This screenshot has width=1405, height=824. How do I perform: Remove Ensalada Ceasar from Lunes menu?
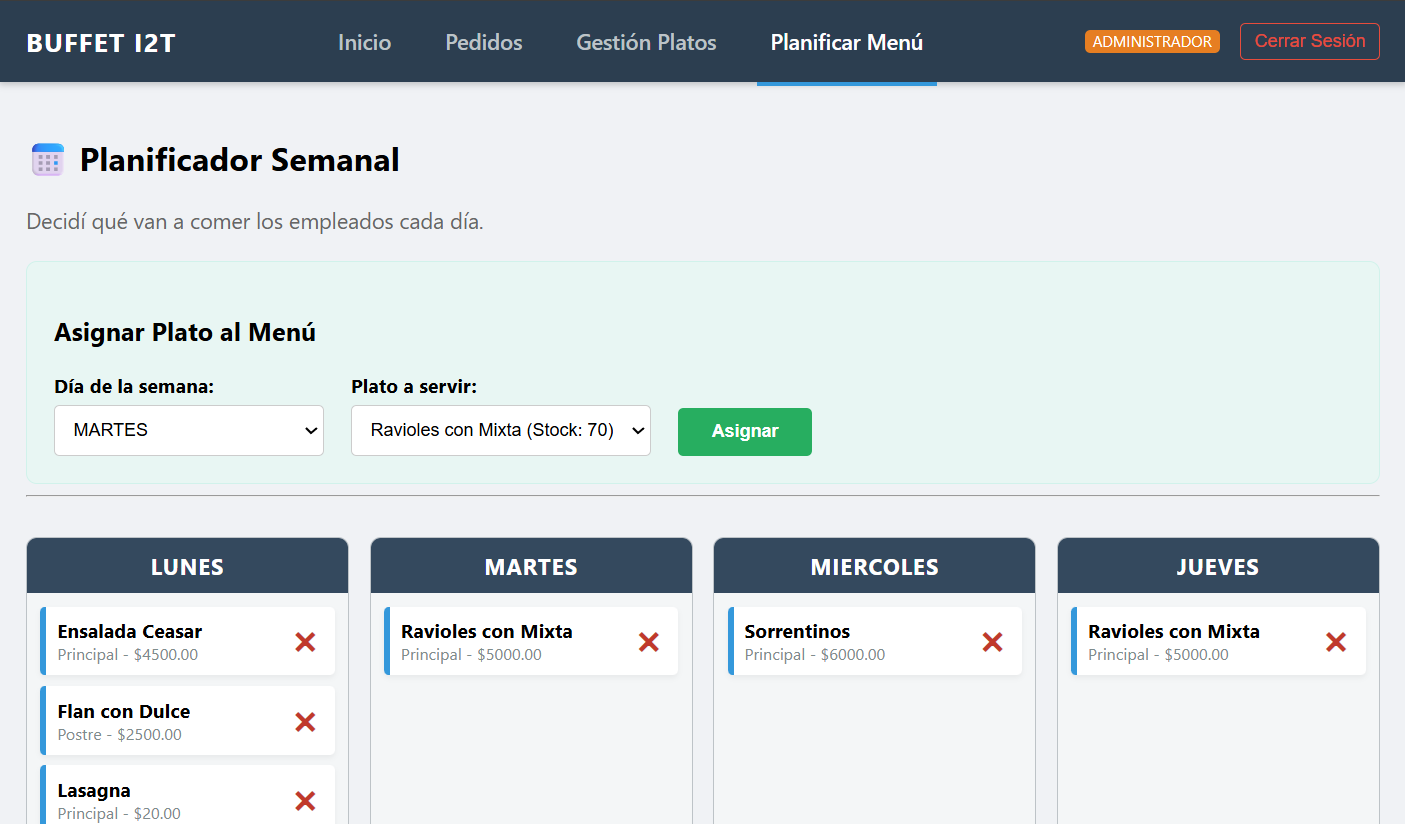(x=305, y=642)
